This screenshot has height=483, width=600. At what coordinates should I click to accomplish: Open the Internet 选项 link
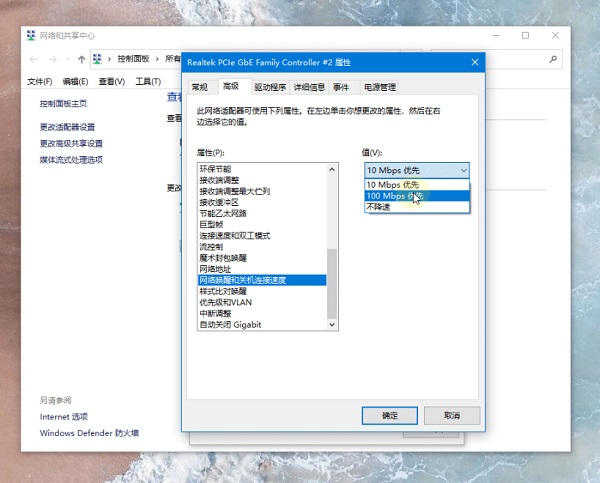point(64,416)
